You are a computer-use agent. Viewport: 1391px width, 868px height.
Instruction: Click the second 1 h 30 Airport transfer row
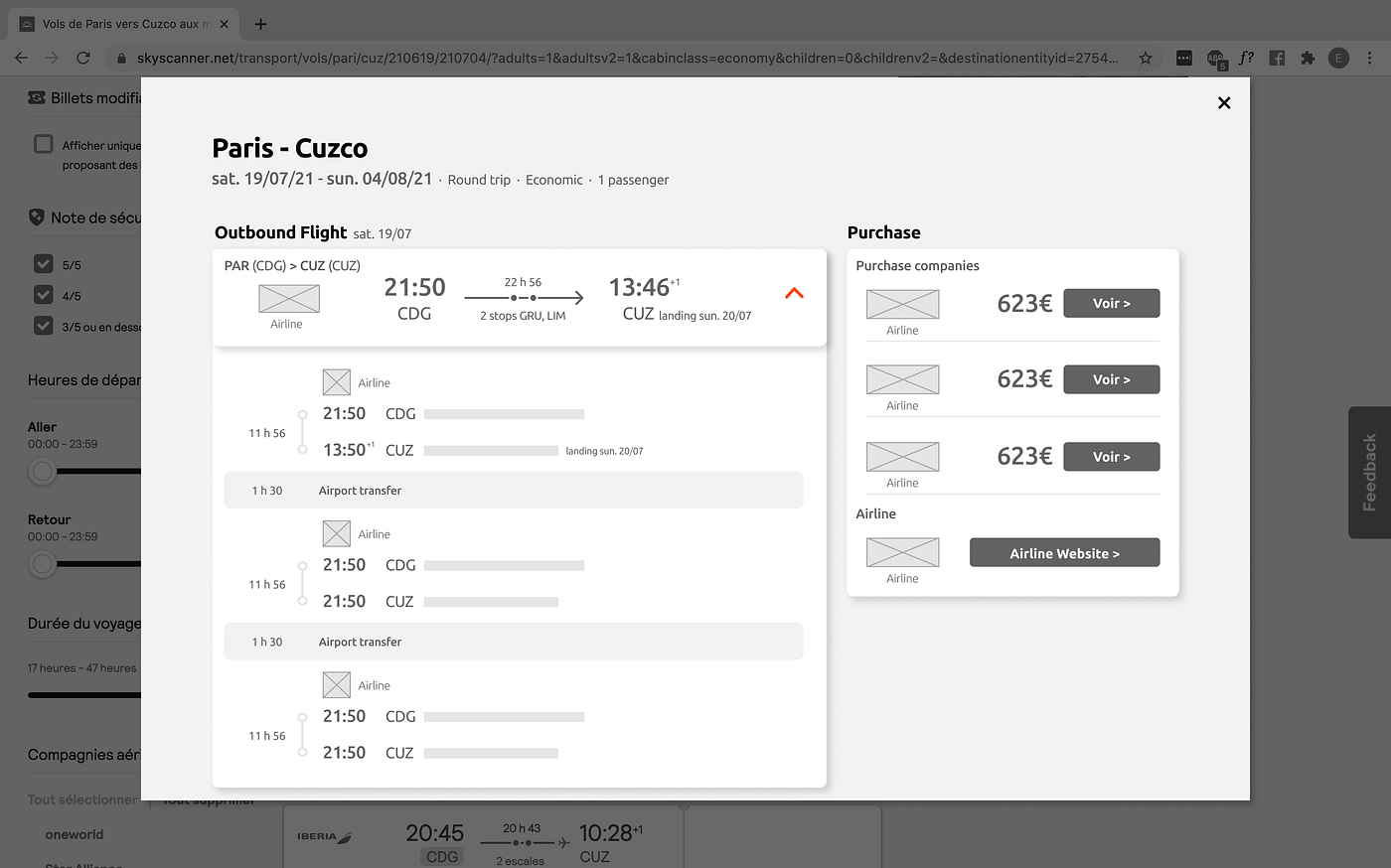[514, 642]
